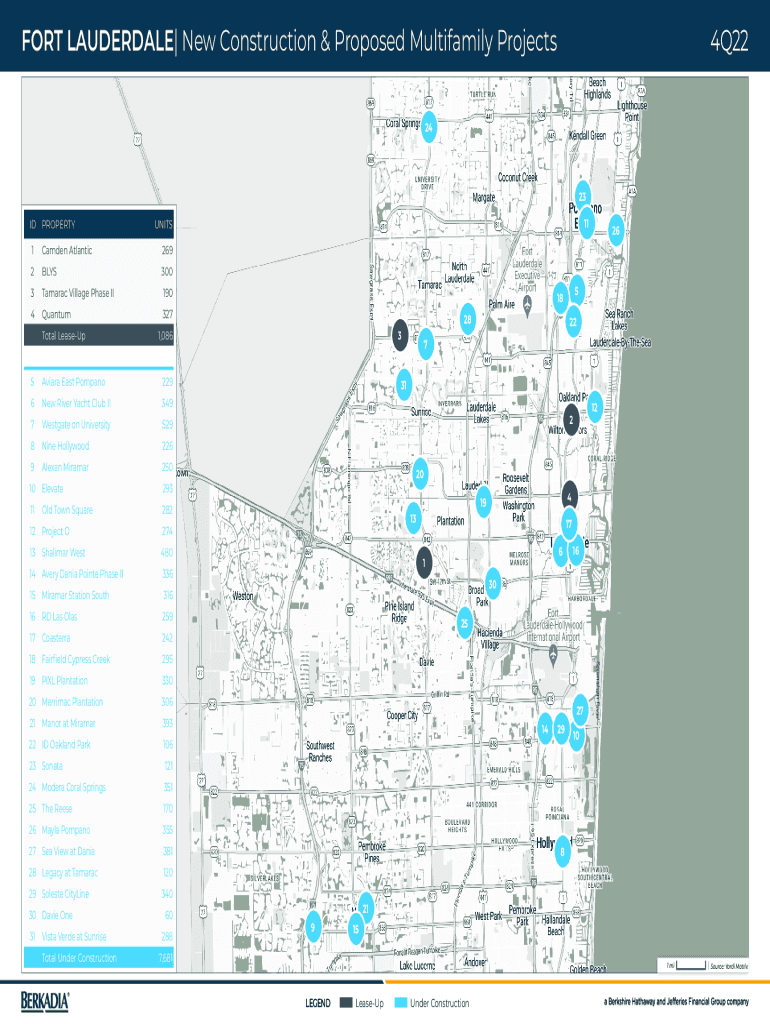The width and height of the screenshot is (770, 1024).
Task: Click map marker 24 near Coral Springs
Action: (428, 128)
